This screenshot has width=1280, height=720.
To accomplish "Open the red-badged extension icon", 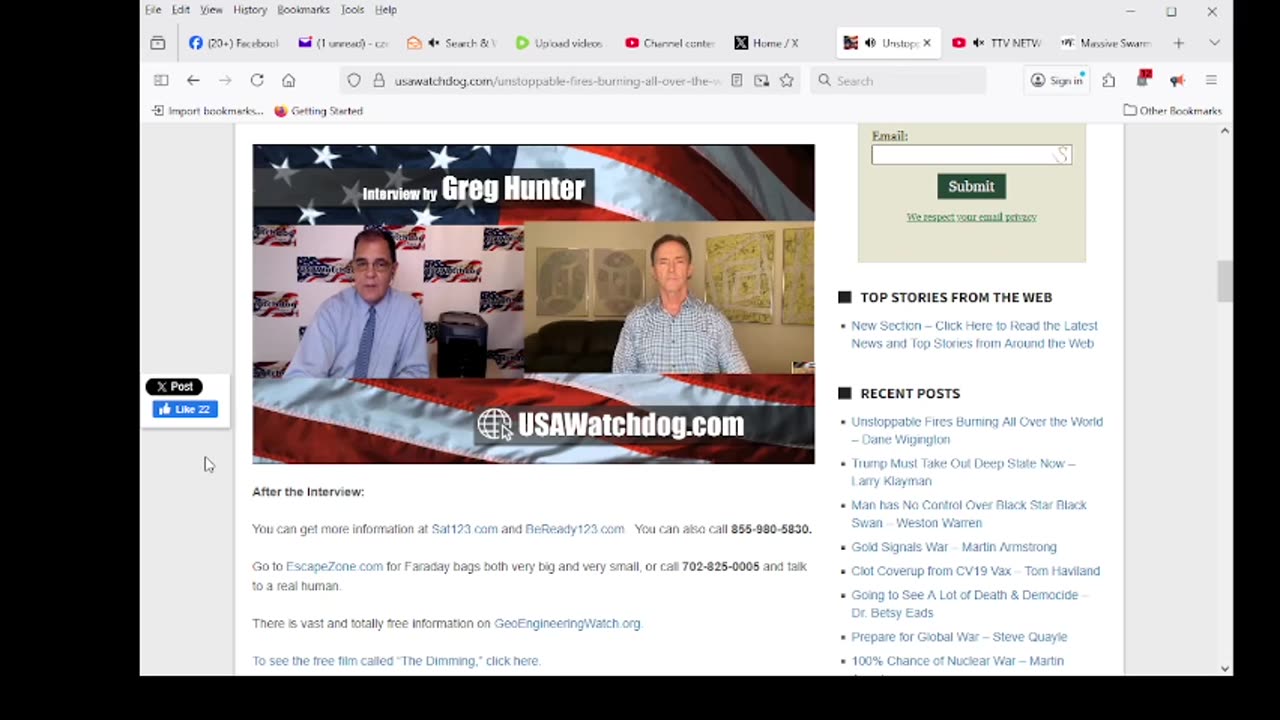I will point(1144,79).
